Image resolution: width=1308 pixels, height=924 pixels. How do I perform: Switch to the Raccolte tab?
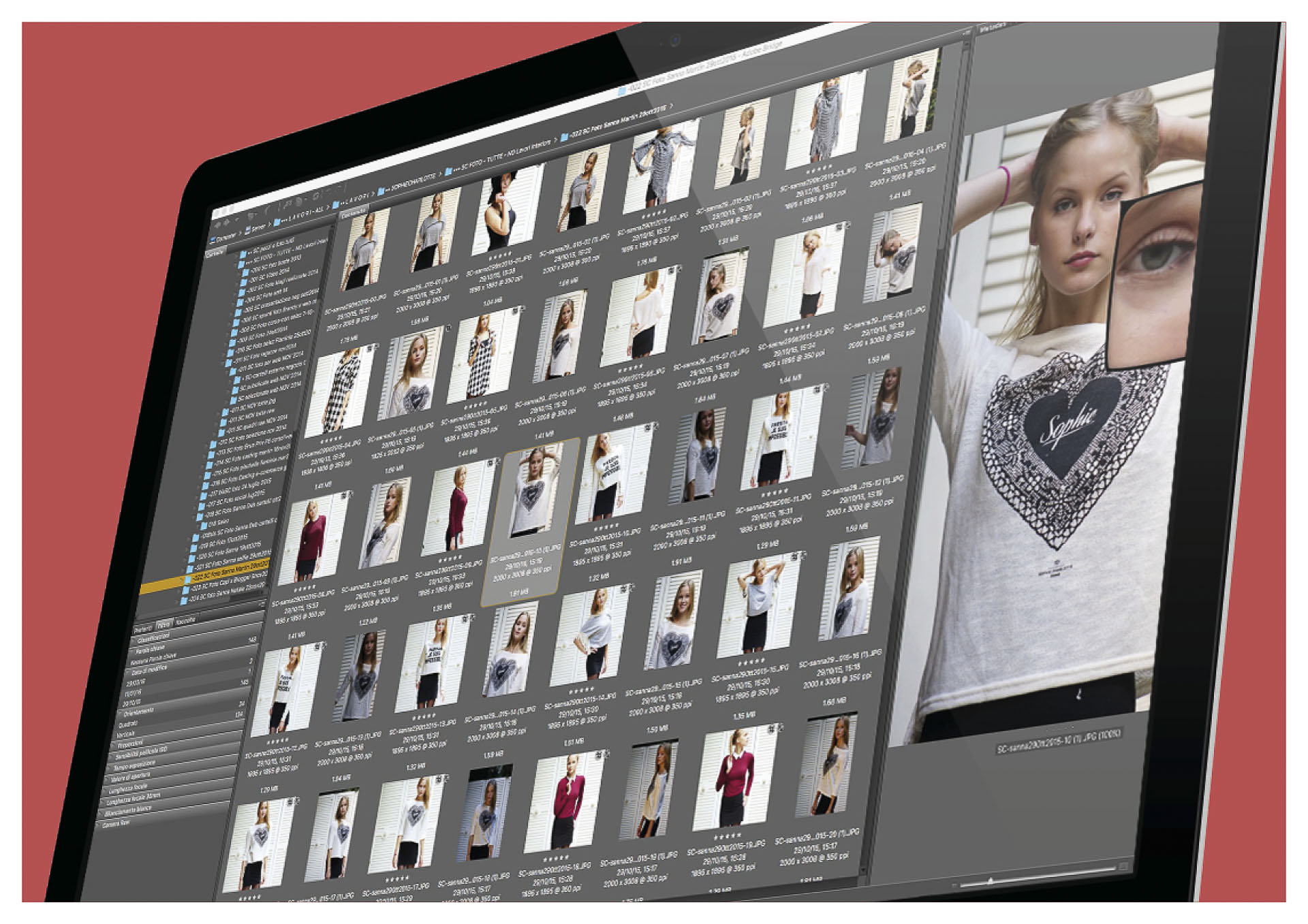pos(186,620)
